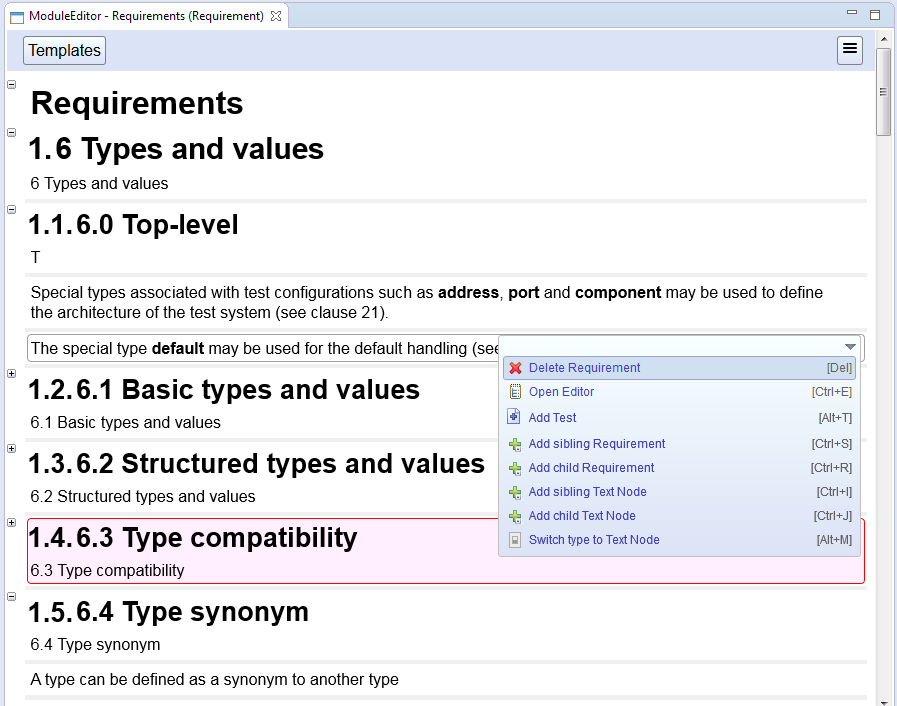Select Add sibling Text Node menu entry
Screen dimensions: 897x706
679,492
